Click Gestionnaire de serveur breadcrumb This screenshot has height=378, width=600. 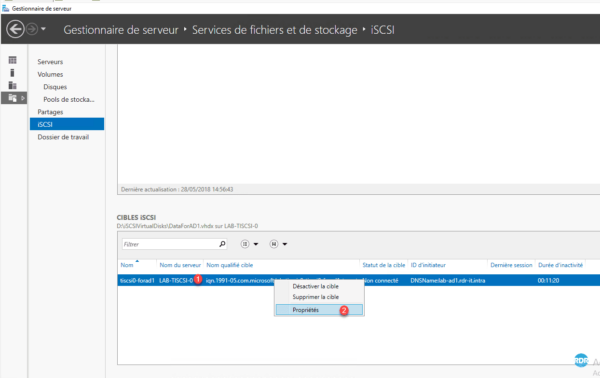tap(121, 30)
